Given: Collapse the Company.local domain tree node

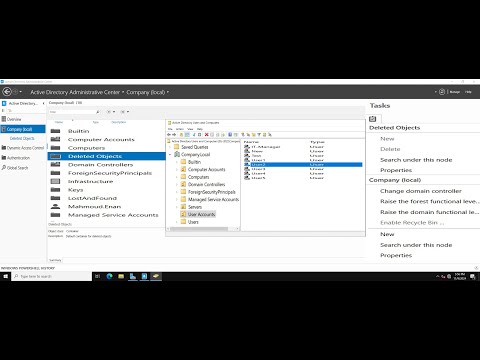Looking at the screenshot, I should [x=170, y=155].
